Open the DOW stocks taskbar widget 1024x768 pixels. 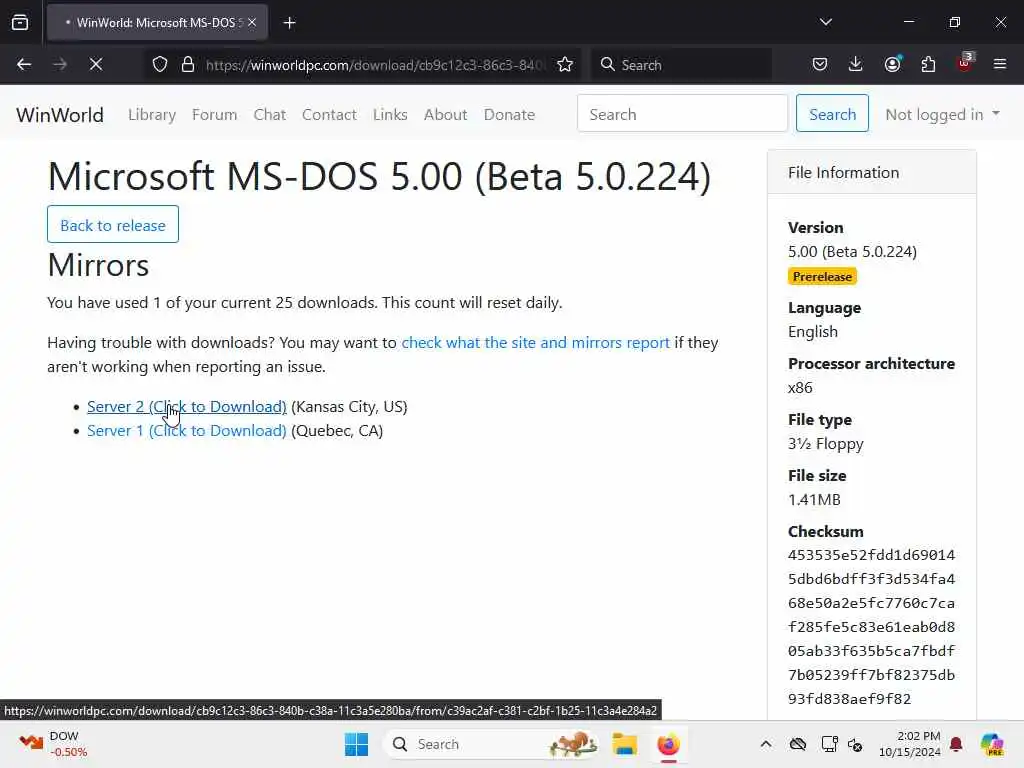coord(54,744)
